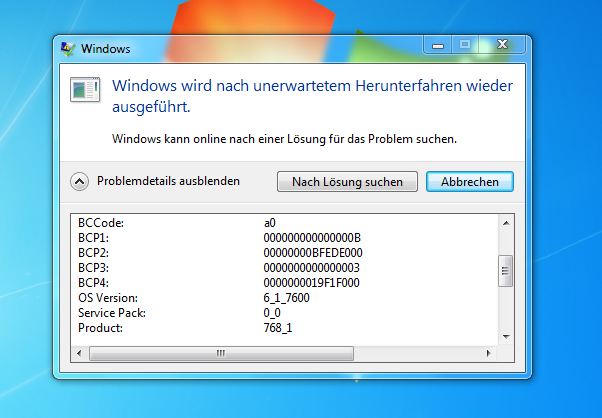
Task: Click value '0000000000000003'
Action: [x=312, y=268]
